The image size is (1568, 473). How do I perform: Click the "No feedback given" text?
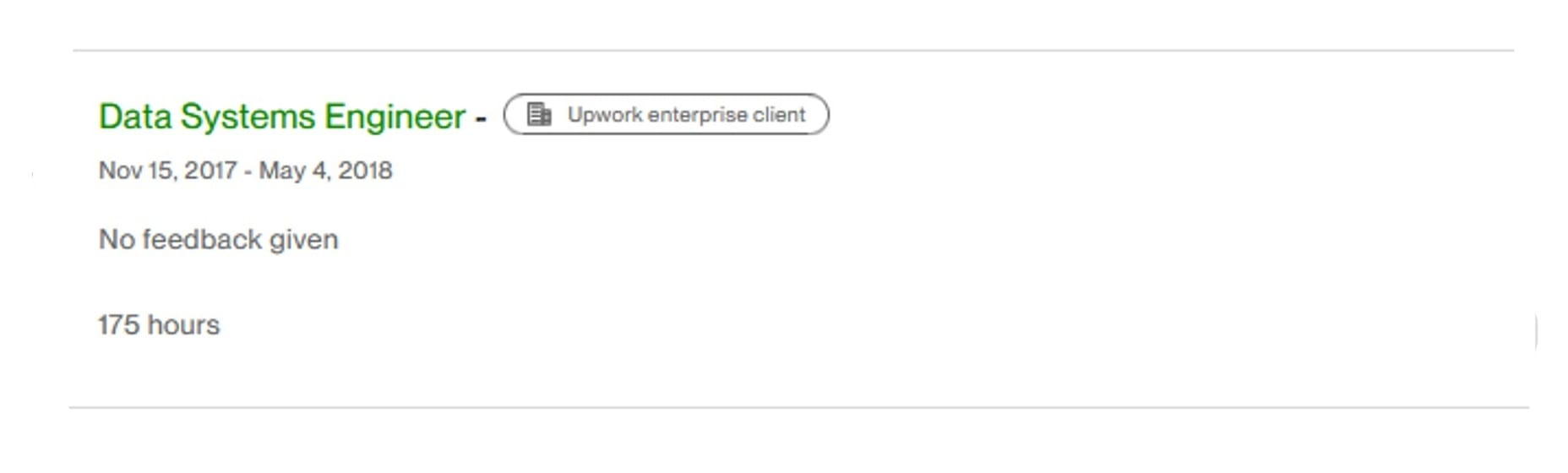[219, 240]
